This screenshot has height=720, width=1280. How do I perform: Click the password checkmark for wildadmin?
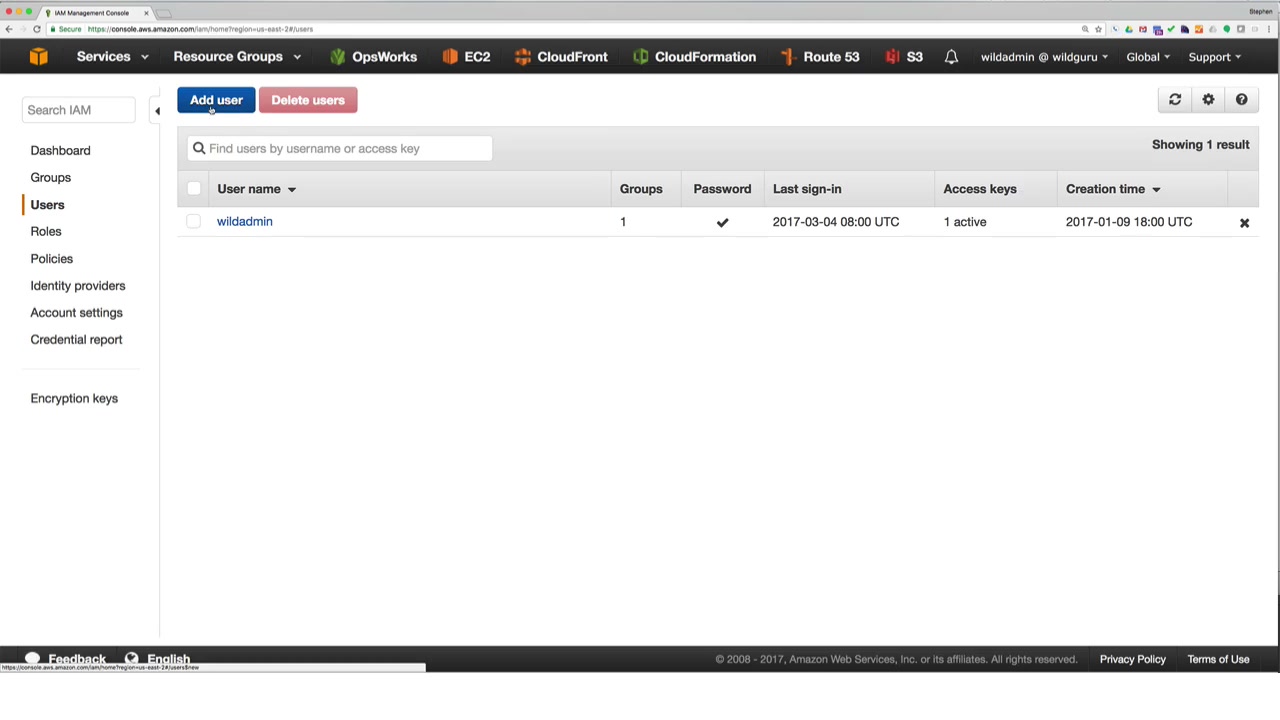(722, 223)
